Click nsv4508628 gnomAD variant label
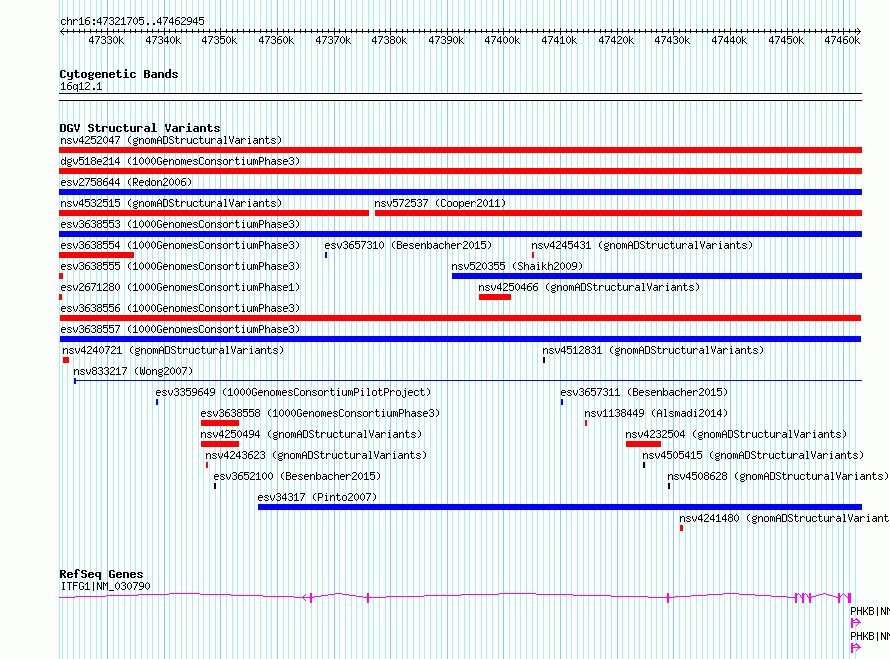Viewport: 890px width, 659px height. (x=778, y=476)
